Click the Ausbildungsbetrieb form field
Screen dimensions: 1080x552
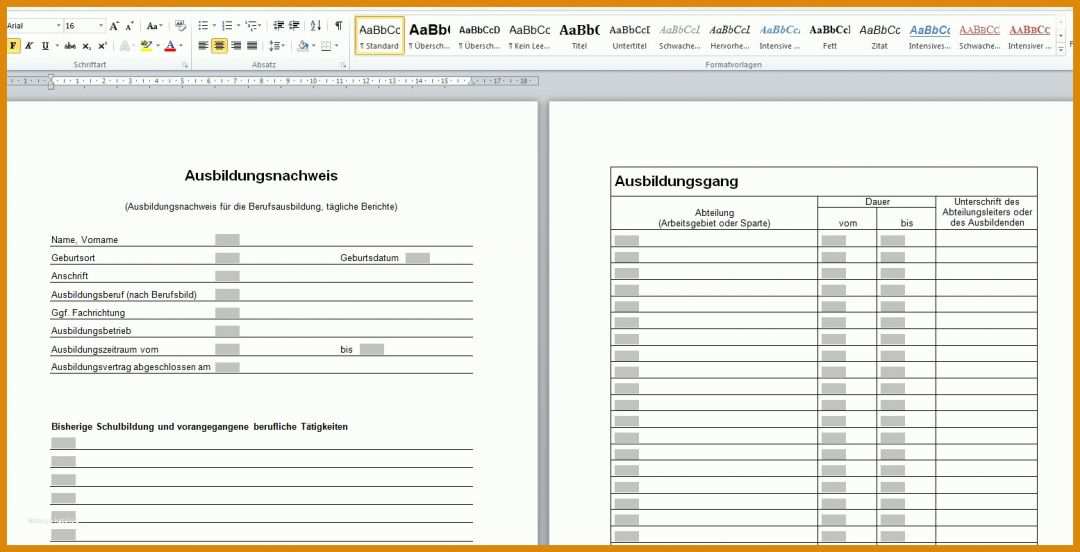(227, 331)
